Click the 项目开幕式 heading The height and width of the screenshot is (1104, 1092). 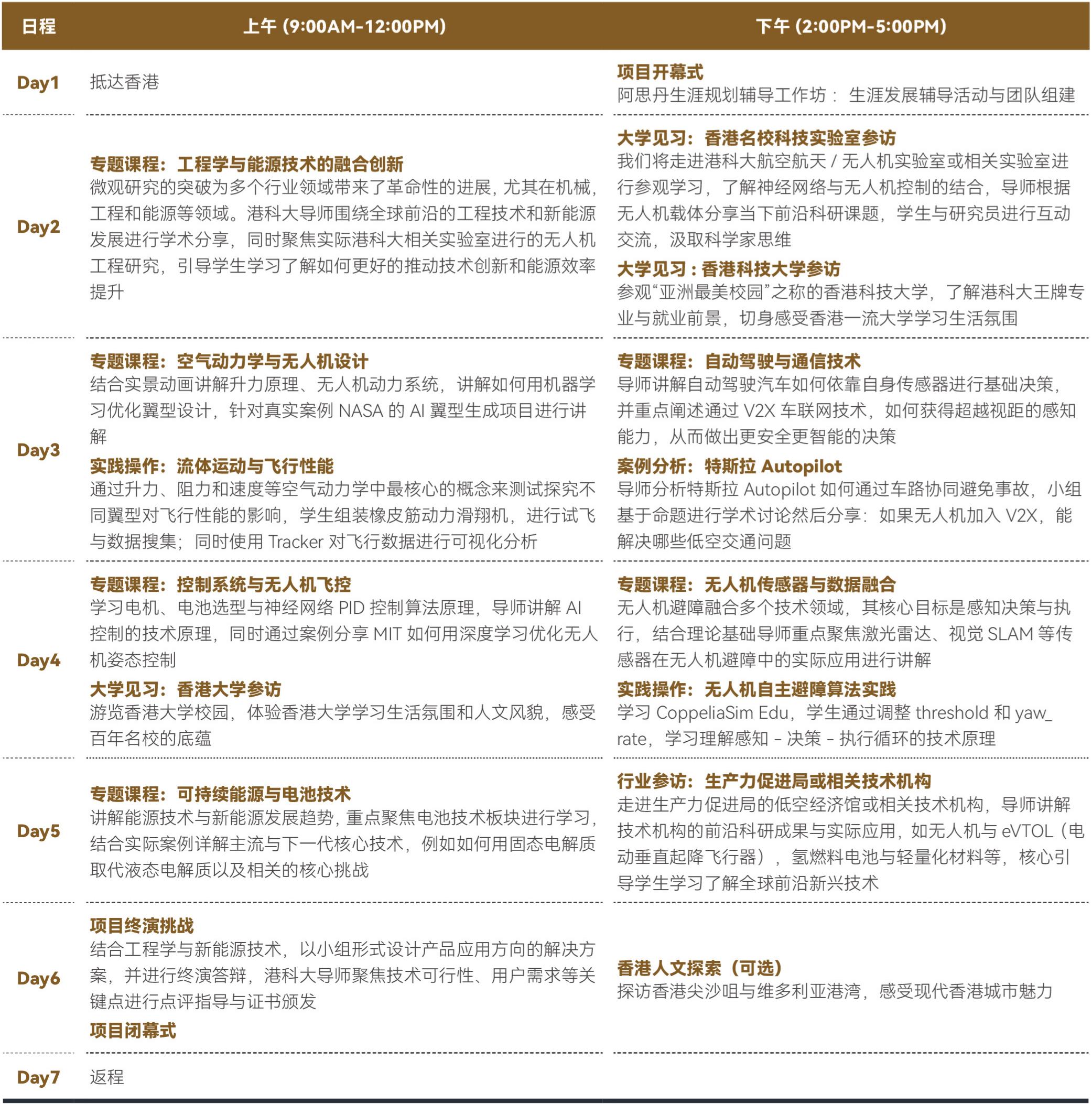pyautogui.click(x=659, y=72)
